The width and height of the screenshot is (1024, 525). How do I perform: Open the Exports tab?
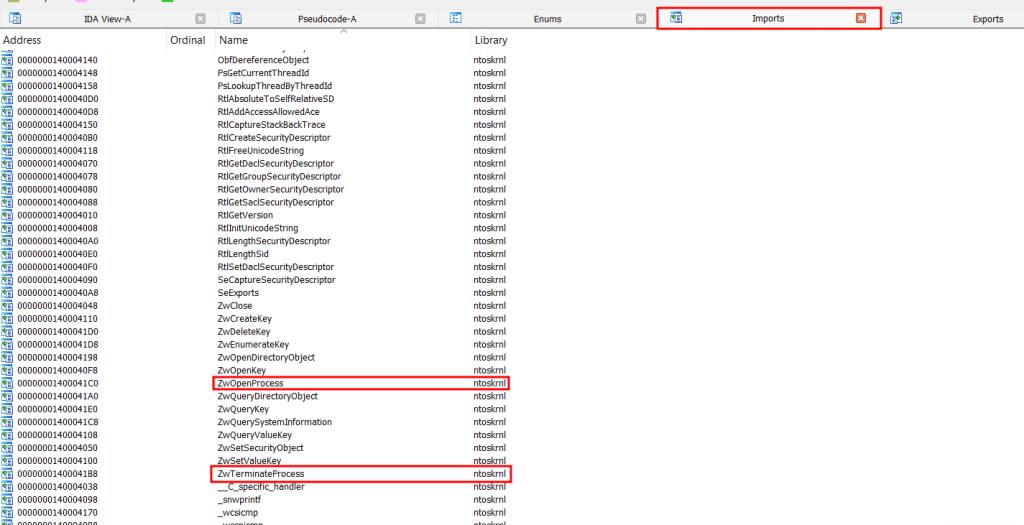click(x=987, y=18)
